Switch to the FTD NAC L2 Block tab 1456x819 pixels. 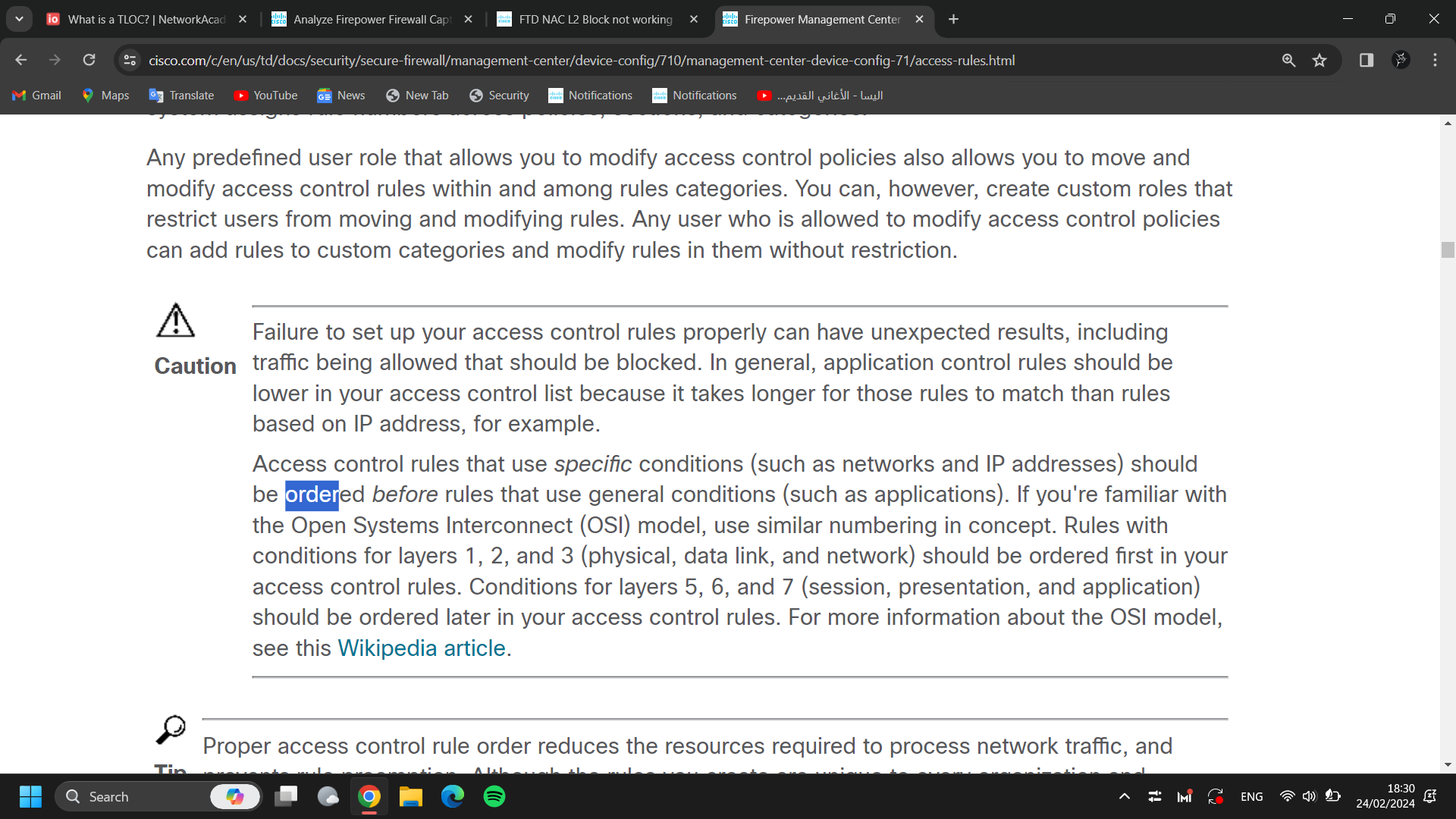click(591, 19)
